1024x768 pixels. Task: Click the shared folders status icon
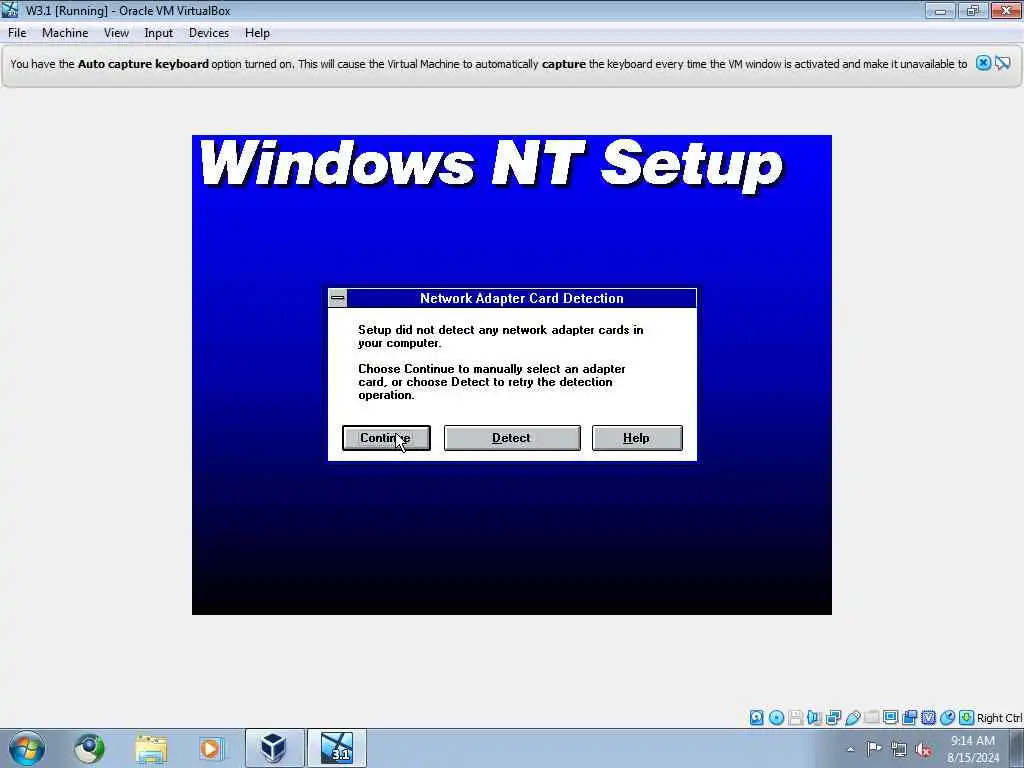click(x=872, y=718)
